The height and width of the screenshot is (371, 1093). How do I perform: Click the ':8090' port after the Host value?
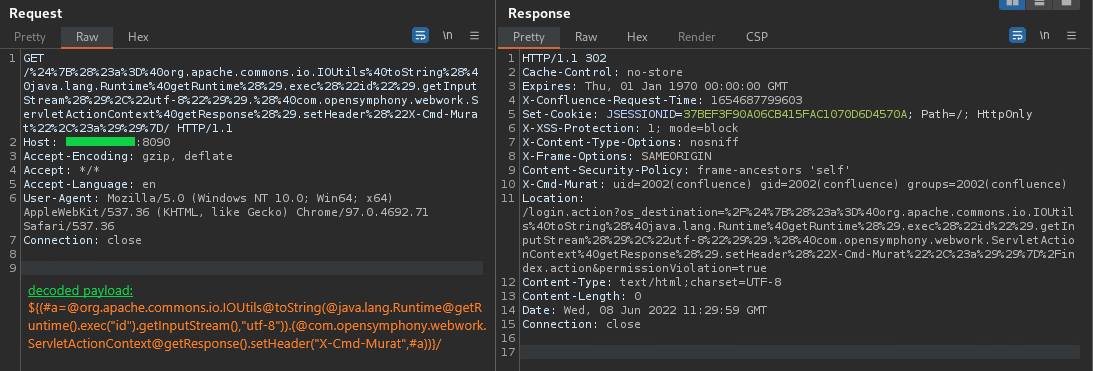click(153, 142)
